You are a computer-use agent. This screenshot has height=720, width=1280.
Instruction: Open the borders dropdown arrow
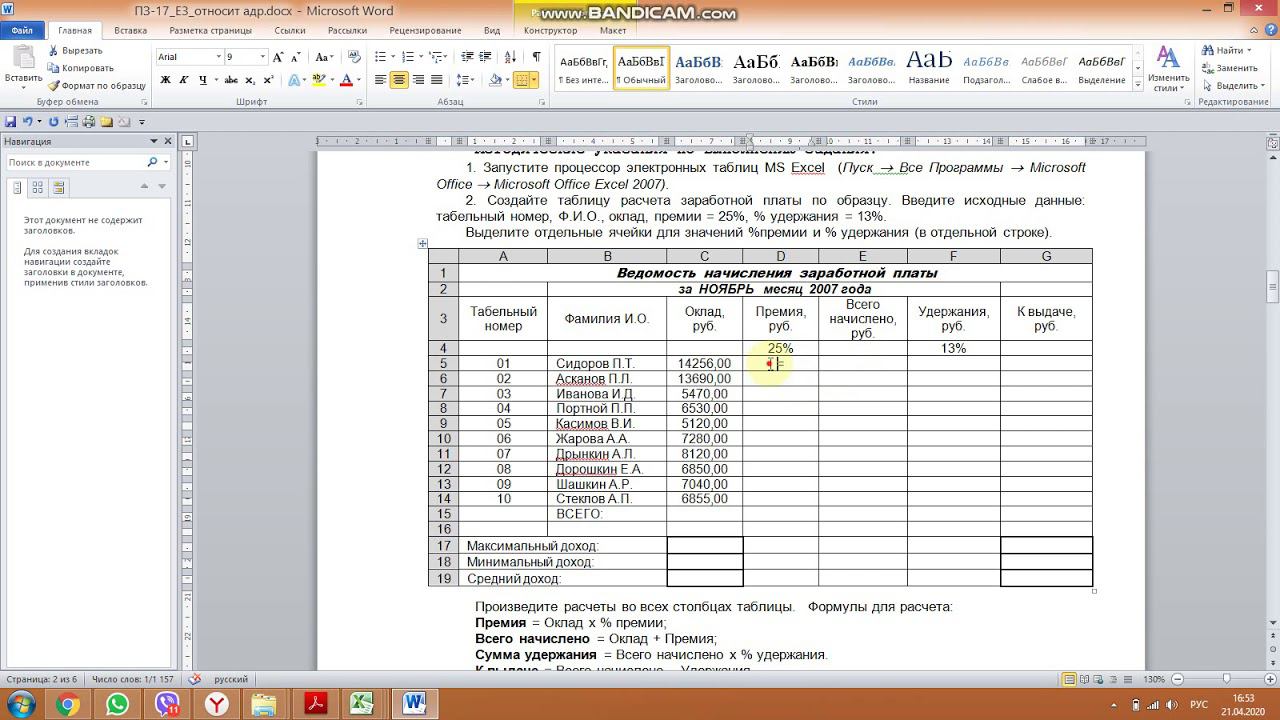535,80
